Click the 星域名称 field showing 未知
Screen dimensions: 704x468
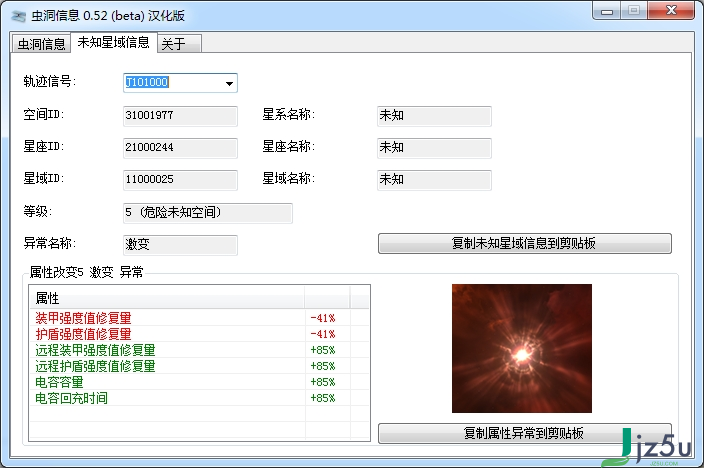[434, 180]
